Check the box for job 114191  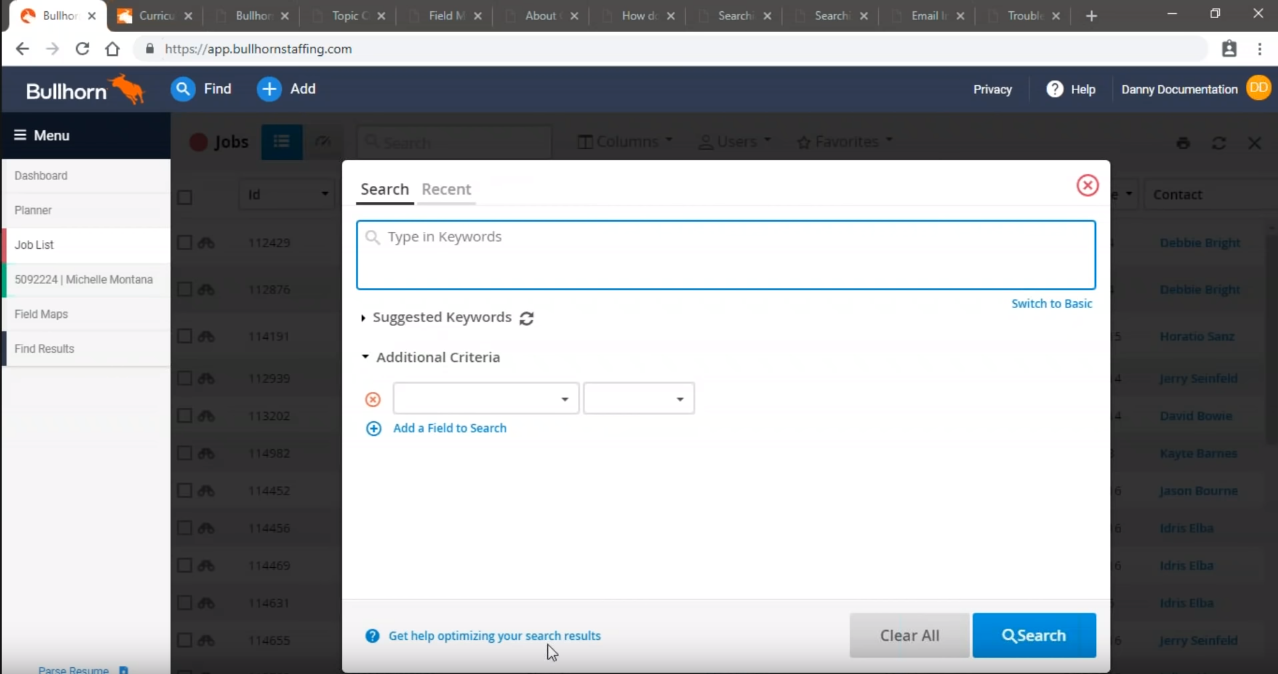[x=184, y=337]
